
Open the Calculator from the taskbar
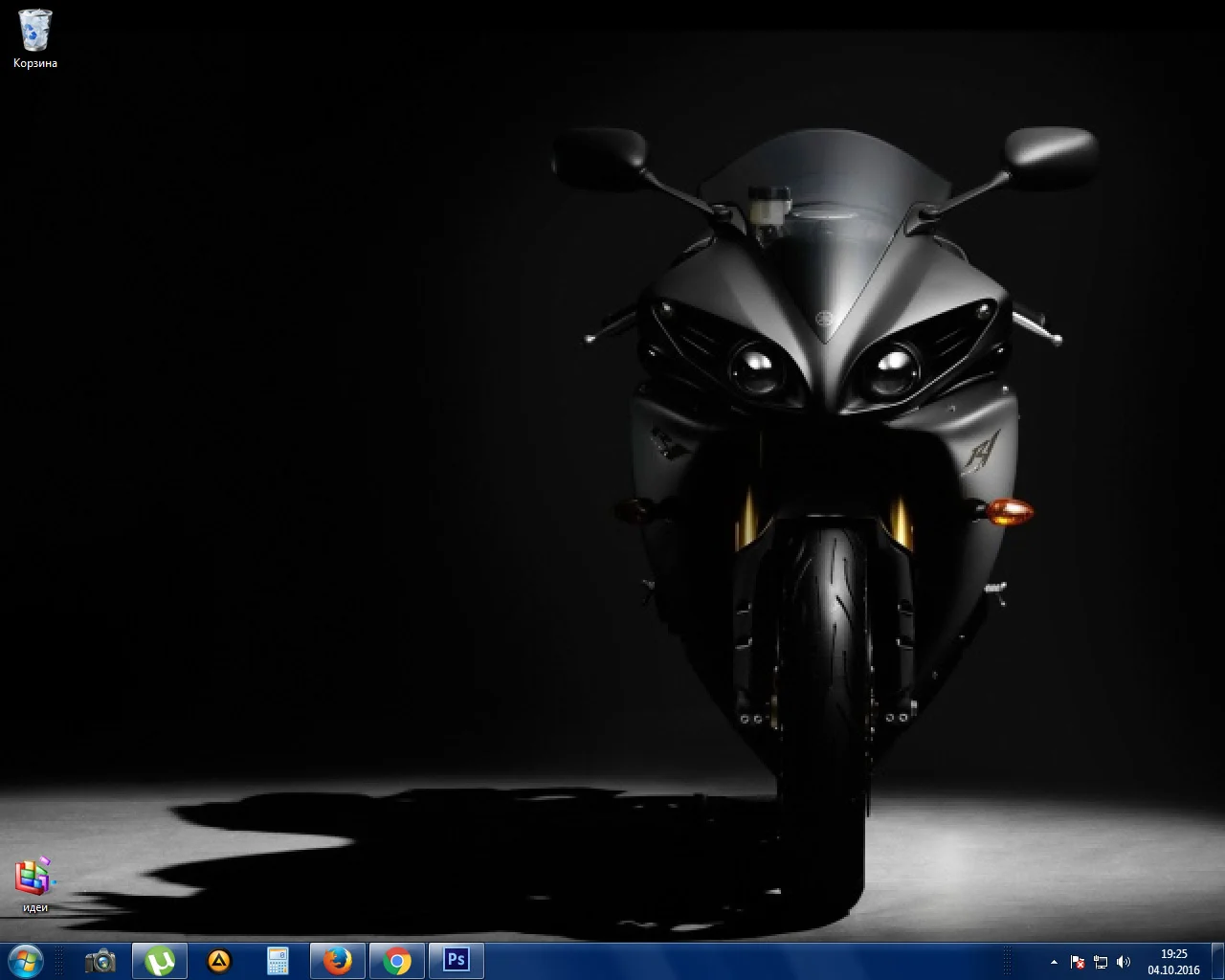pos(278,961)
